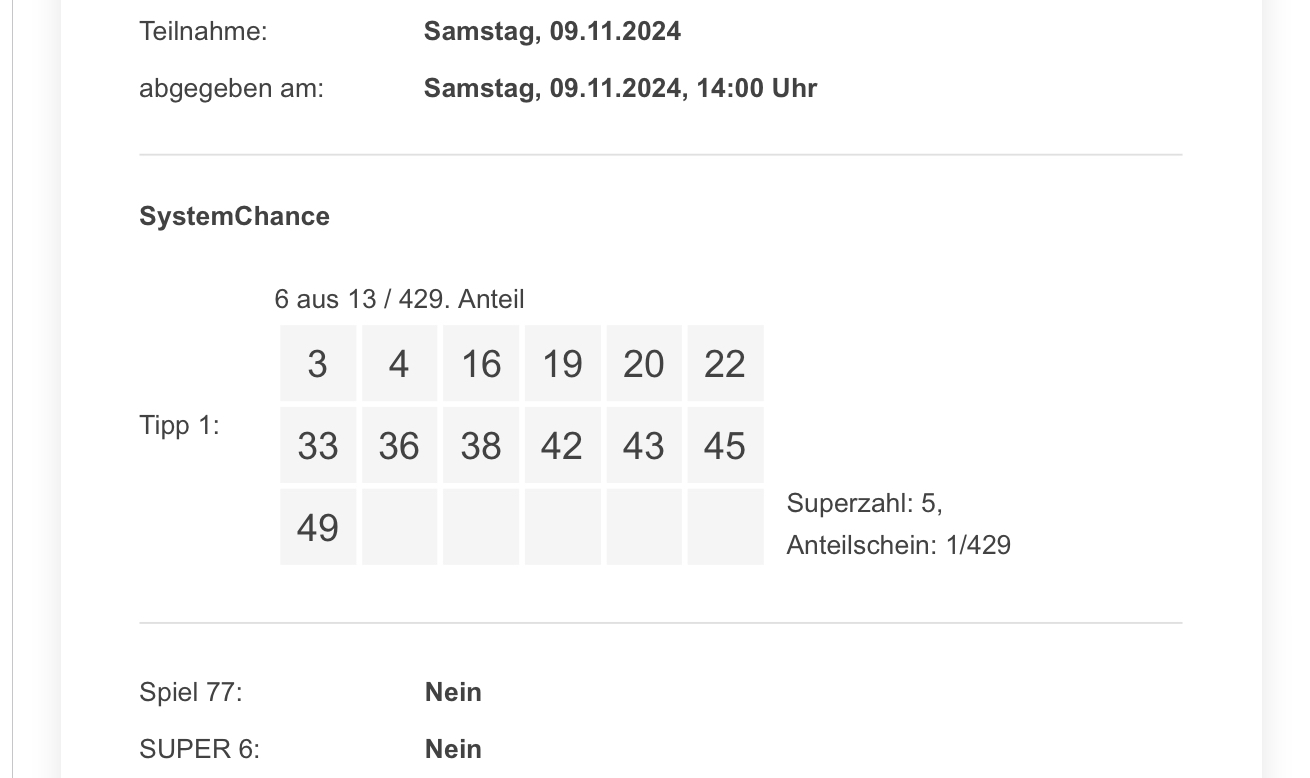Click the number 45 cell
This screenshot has height=778, width=1310.
(725, 445)
